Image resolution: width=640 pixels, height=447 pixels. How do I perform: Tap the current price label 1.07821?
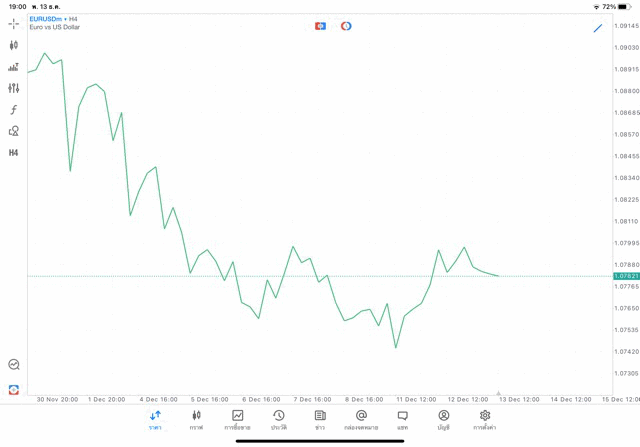click(x=626, y=276)
